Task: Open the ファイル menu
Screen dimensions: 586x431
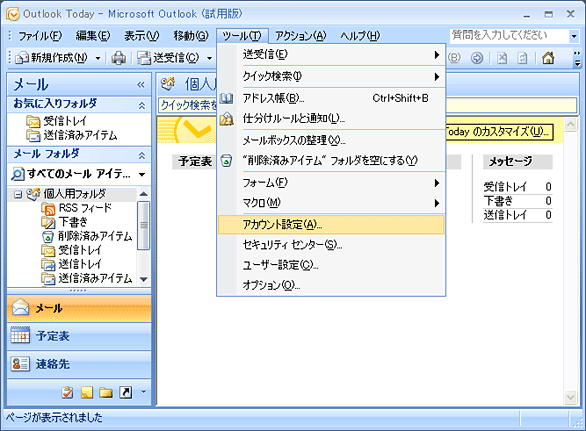Action: [40, 36]
